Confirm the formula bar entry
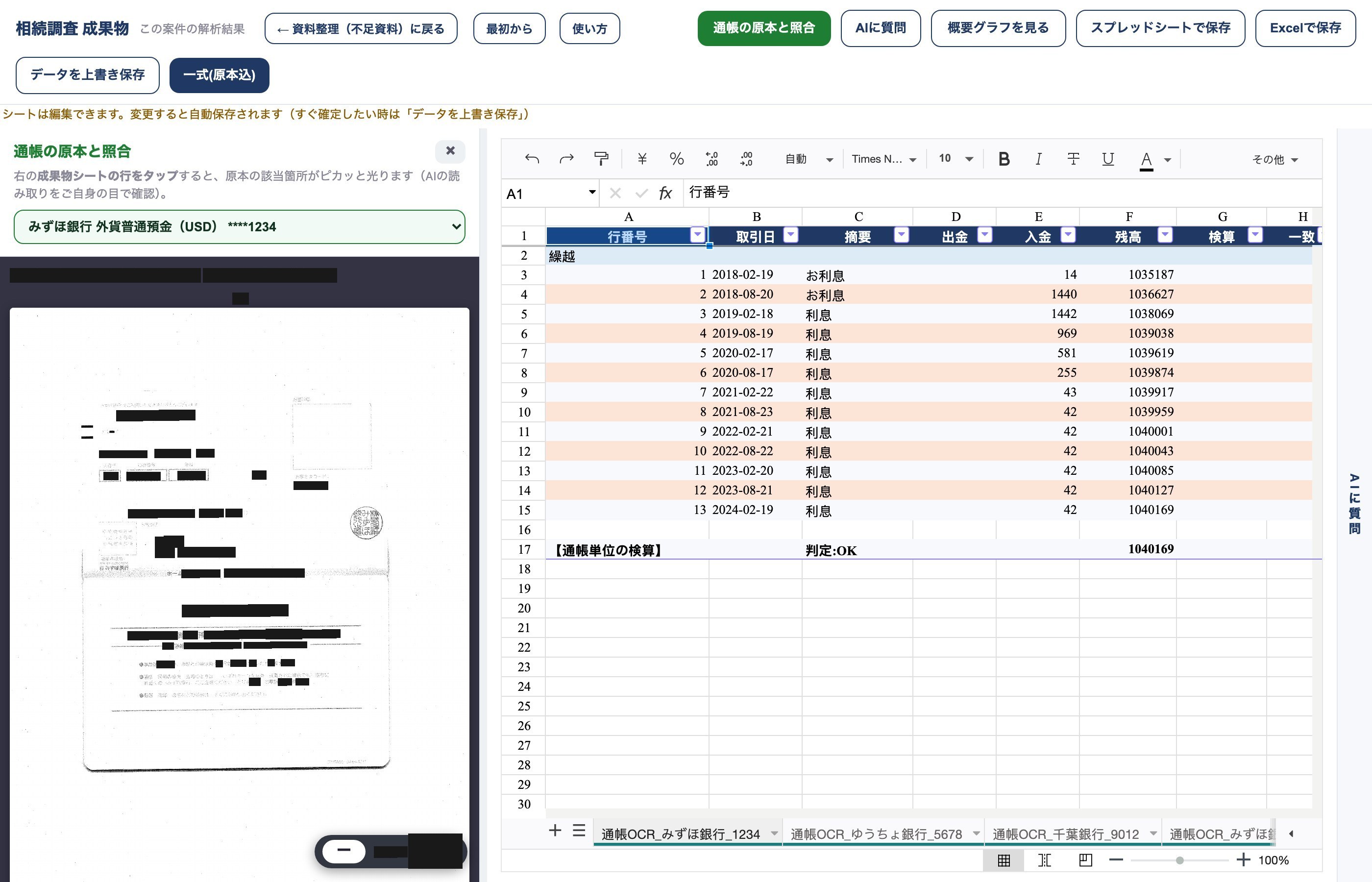Screen dimensions: 1372x882 tap(641, 193)
